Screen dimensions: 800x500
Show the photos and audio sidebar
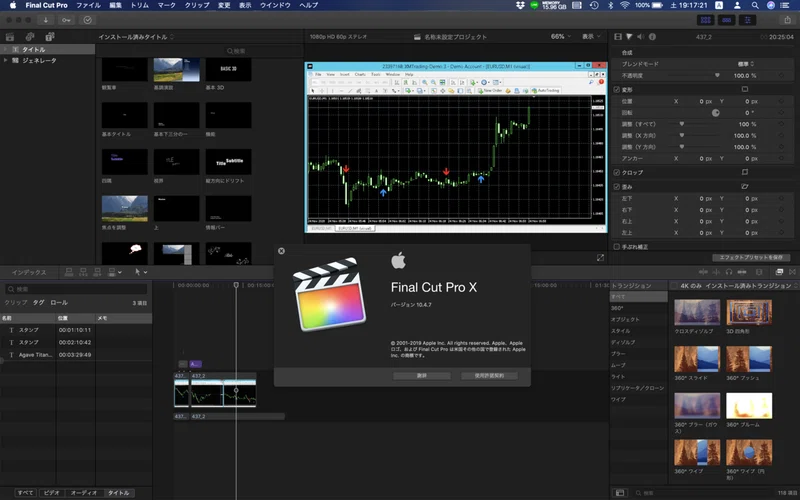(x=30, y=37)
